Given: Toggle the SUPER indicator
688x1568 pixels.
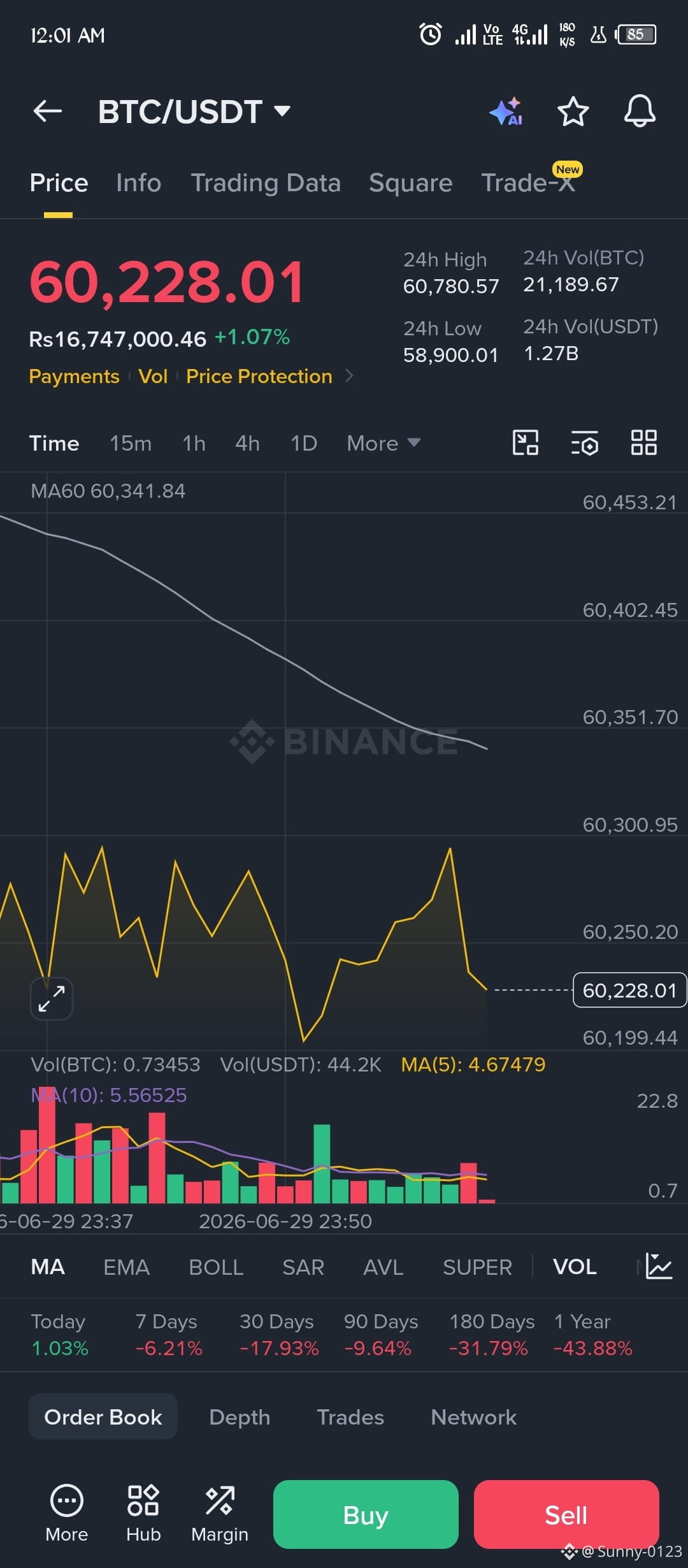Looking at the screenshot, I should click(x=477, y=1267).
